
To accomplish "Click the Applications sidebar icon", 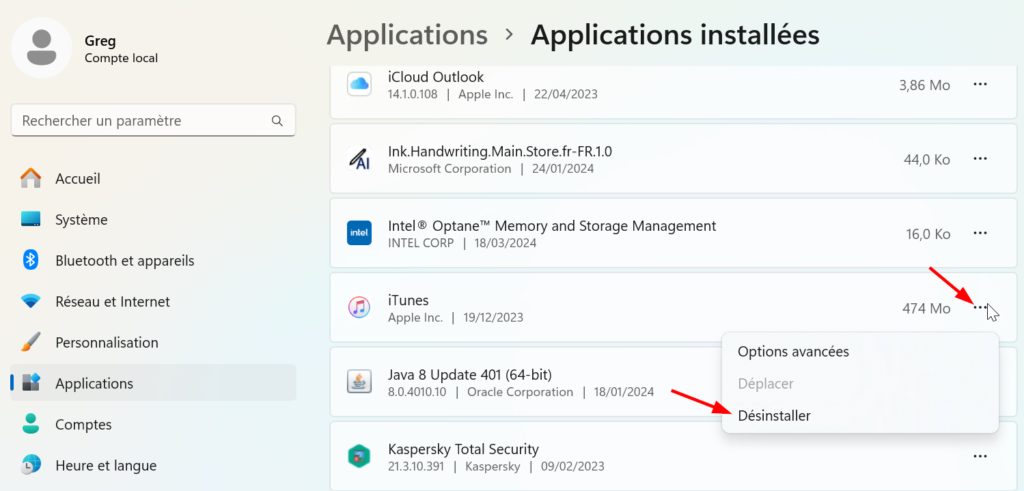I will [x=31, y=383].
